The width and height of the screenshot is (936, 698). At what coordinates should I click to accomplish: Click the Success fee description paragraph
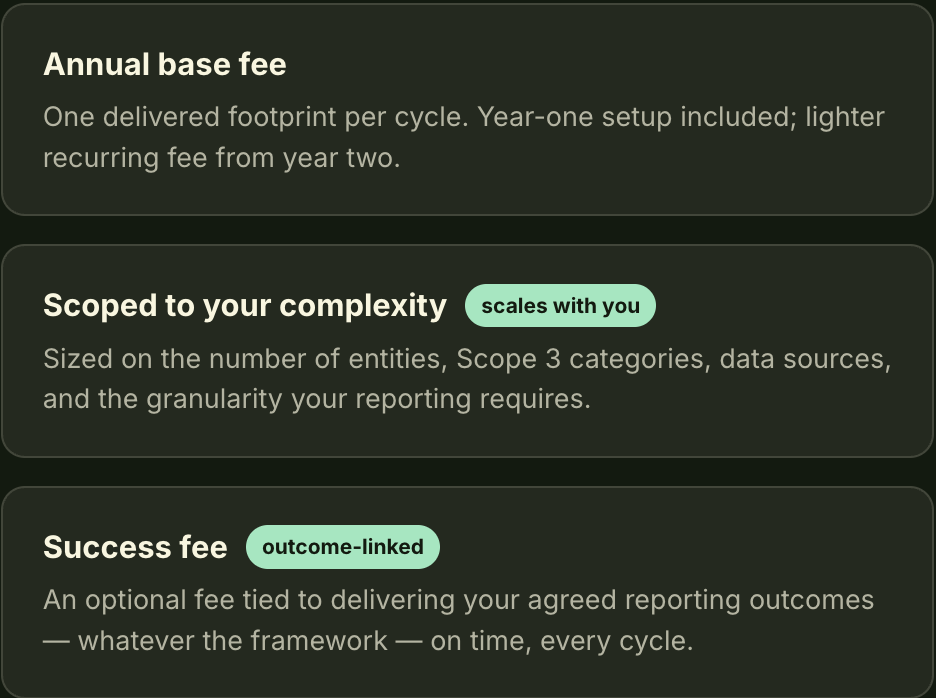458,620
